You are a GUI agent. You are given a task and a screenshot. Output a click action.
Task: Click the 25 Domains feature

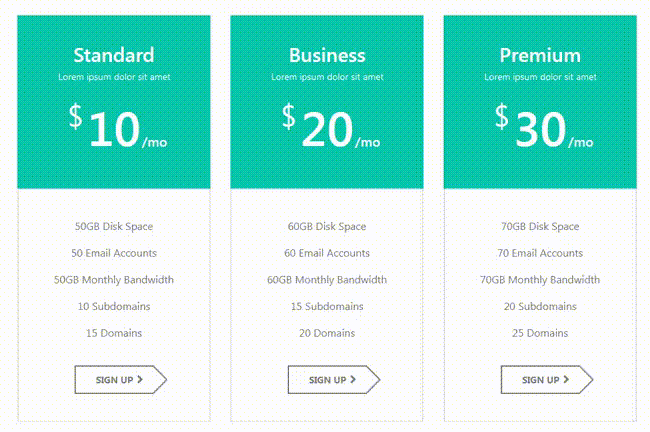[x=540, y=333]
